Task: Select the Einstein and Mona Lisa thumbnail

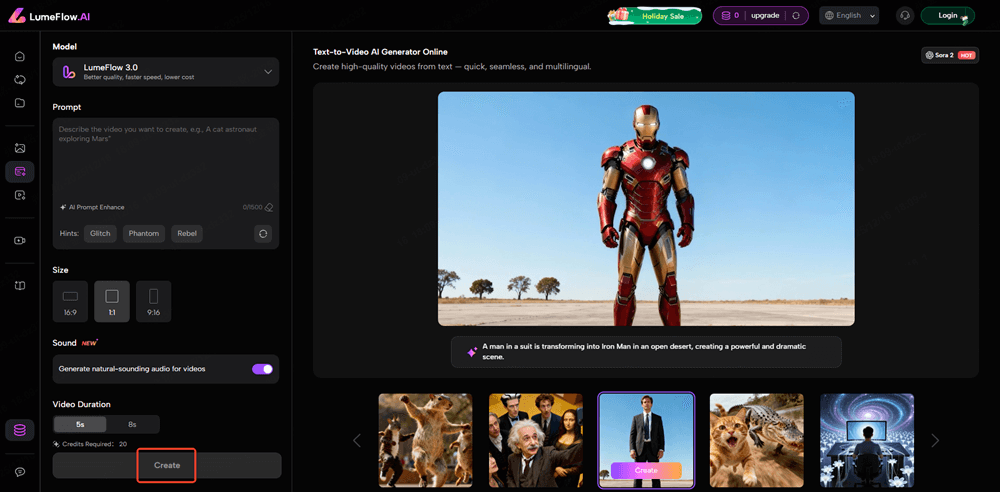Action: click(536, 440)
